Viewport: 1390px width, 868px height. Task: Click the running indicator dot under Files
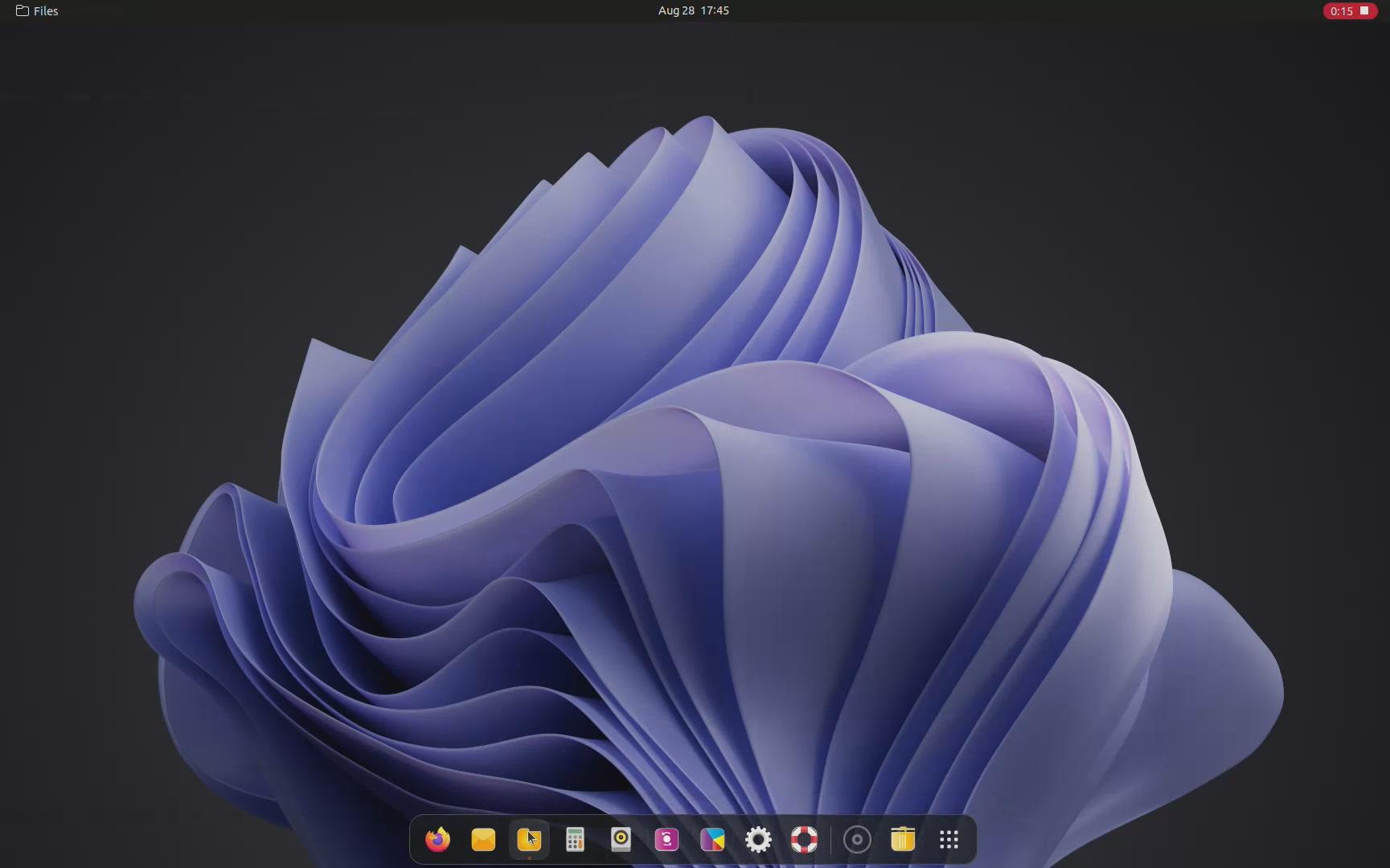528,859
